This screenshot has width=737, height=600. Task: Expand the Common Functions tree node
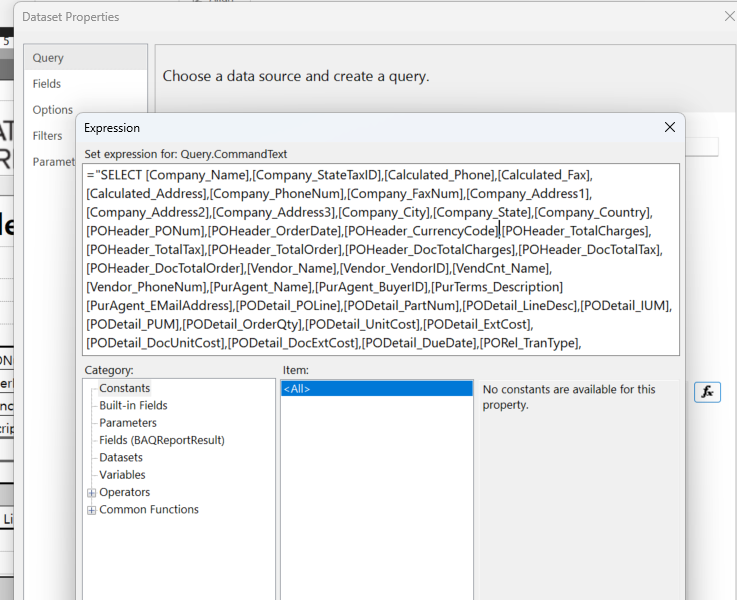coord(92,510)
